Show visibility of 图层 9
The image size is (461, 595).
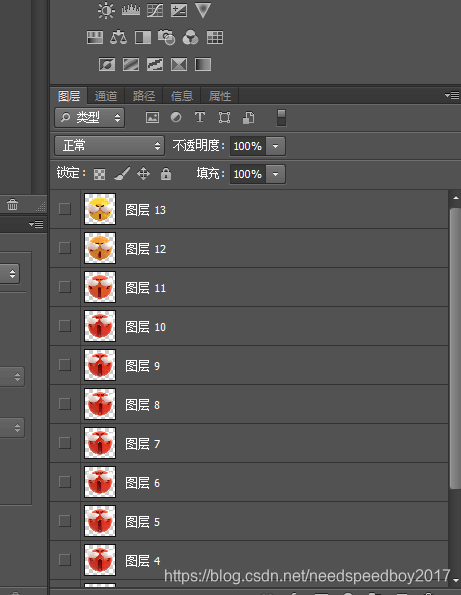pos(65,365)
